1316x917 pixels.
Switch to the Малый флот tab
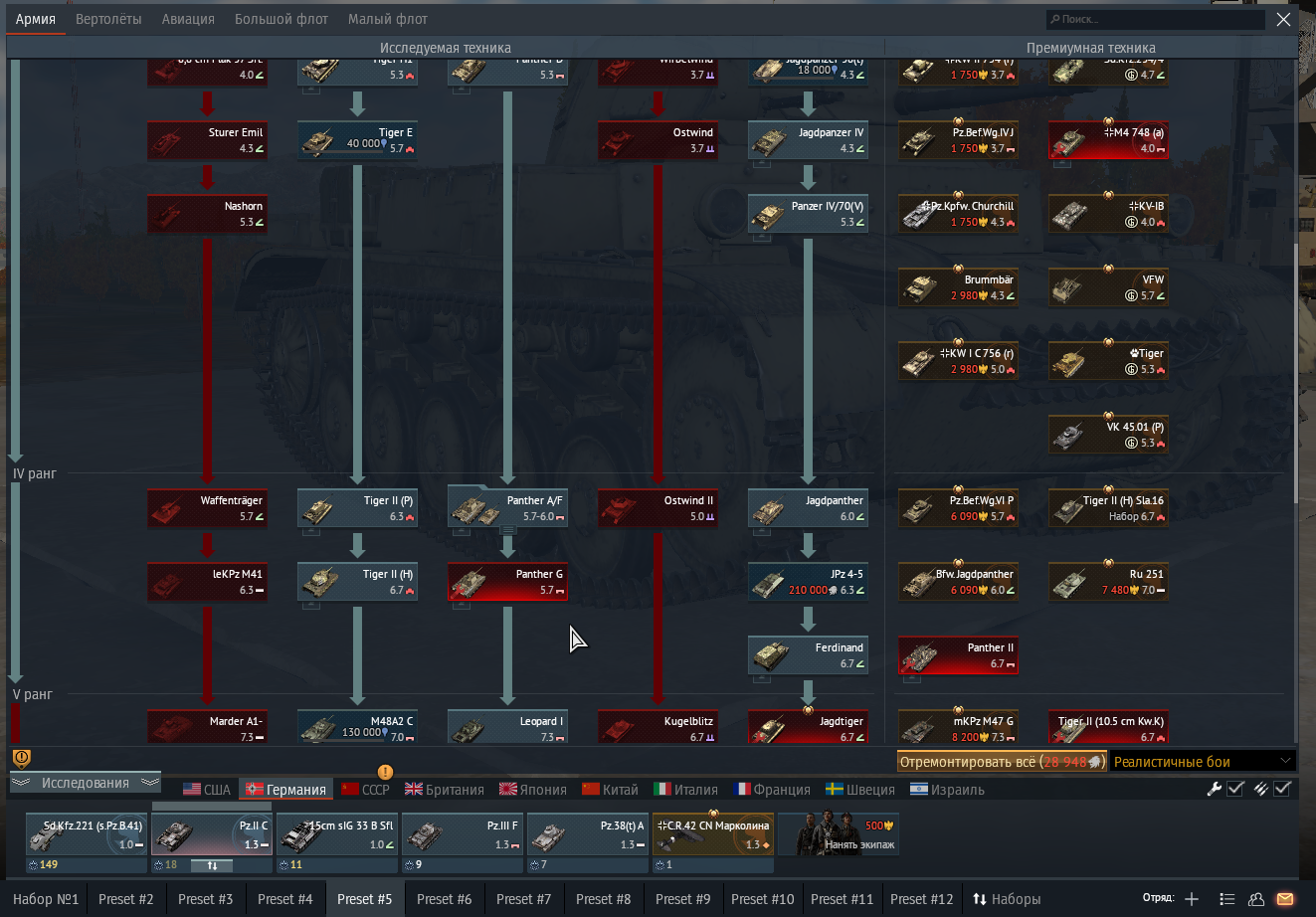pos(388,19)
